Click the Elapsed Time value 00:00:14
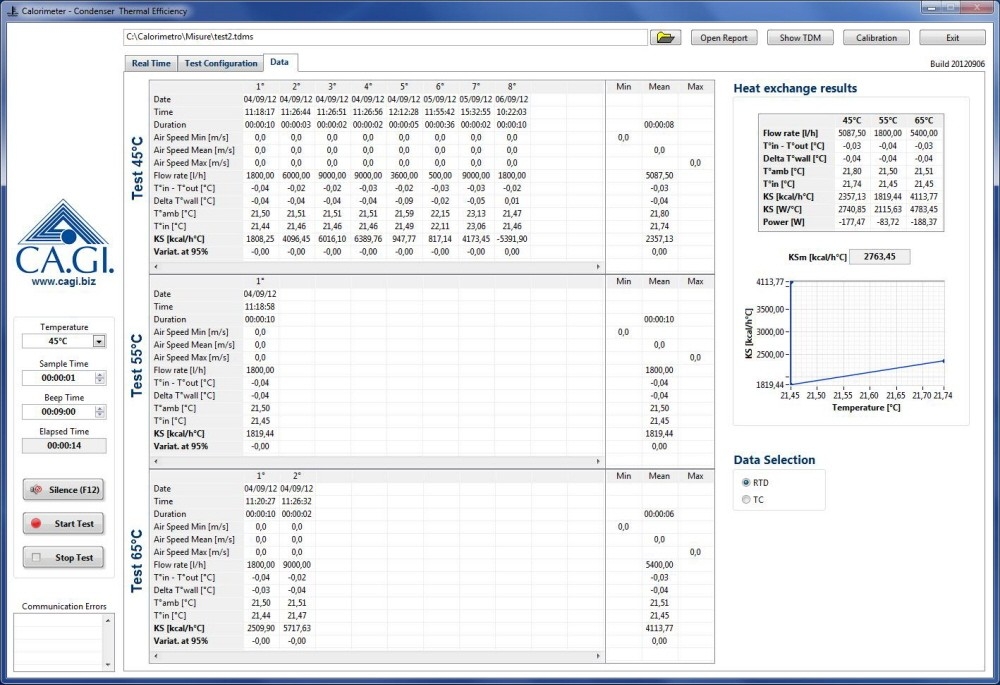This screenshot has height=685, width=1000. point(64,446)
